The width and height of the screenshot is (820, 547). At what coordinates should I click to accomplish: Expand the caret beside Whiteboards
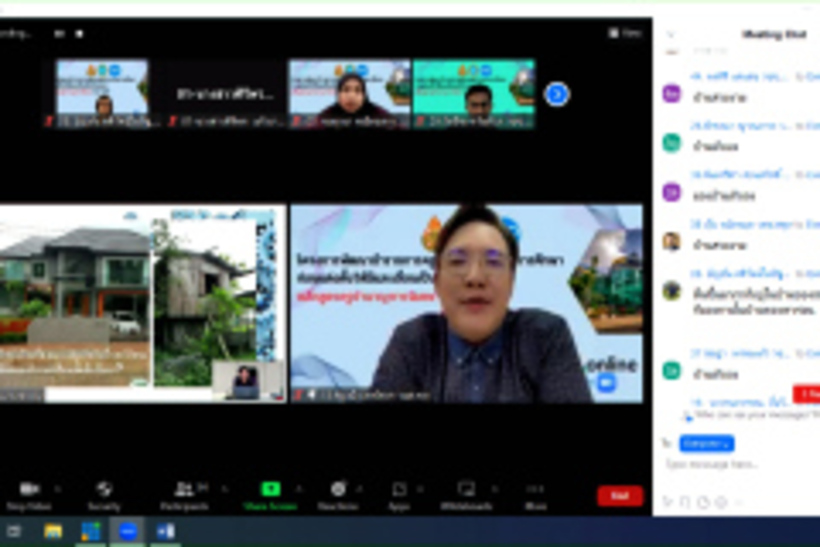coord(495,489)
